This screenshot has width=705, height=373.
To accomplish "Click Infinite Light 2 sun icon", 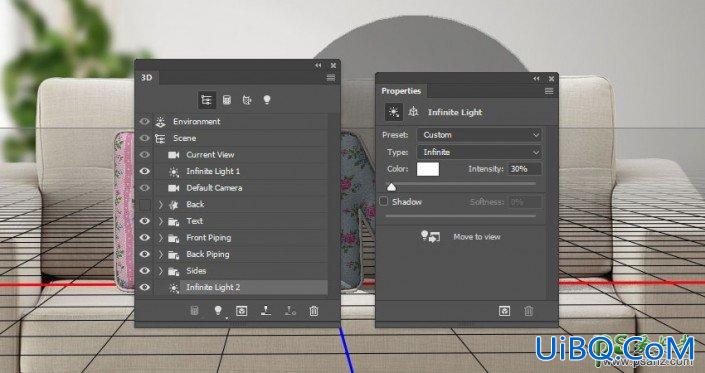I will pos(174,287).
